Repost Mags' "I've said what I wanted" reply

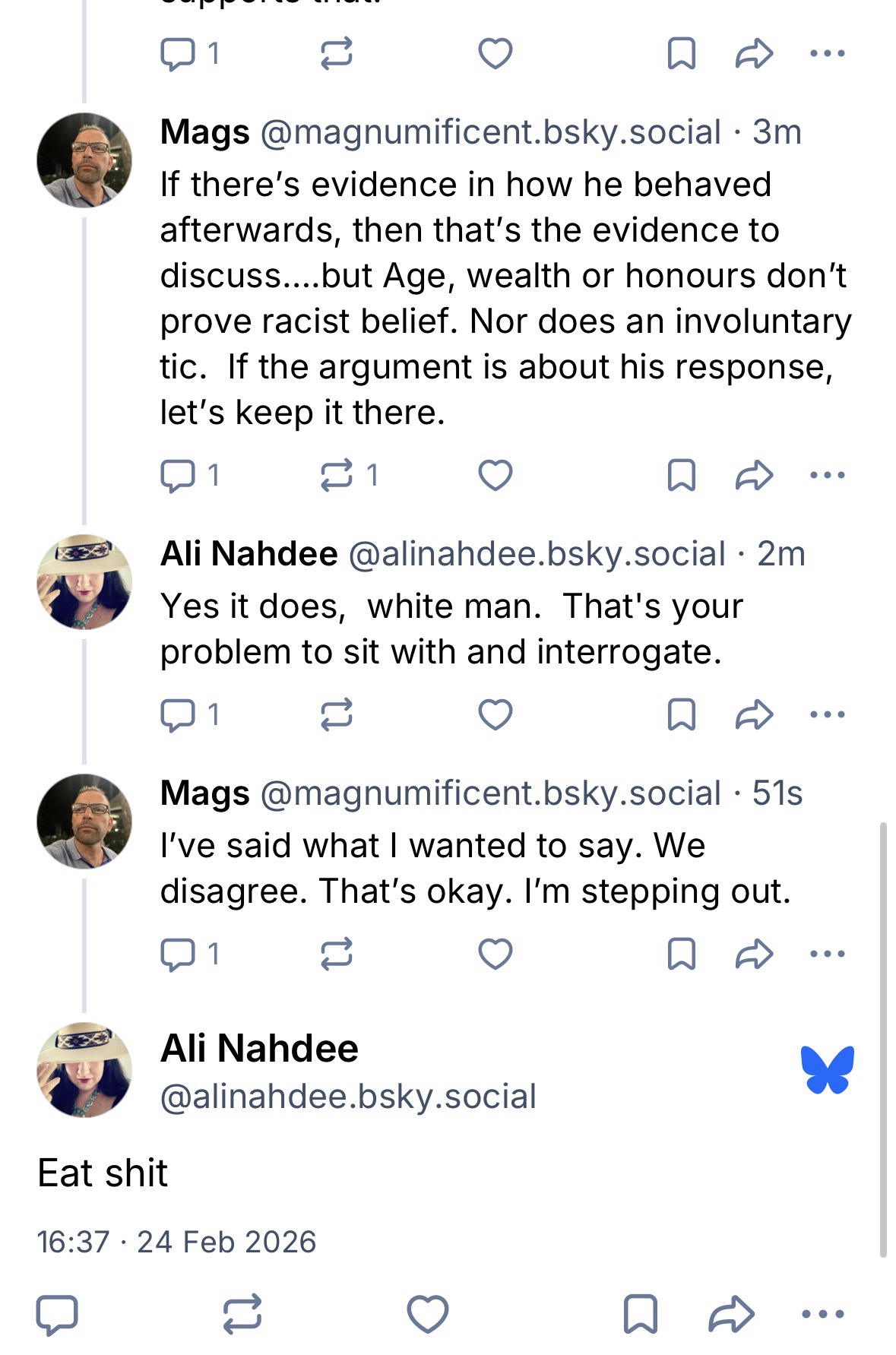pyautogui.click(x=336, y=954)
